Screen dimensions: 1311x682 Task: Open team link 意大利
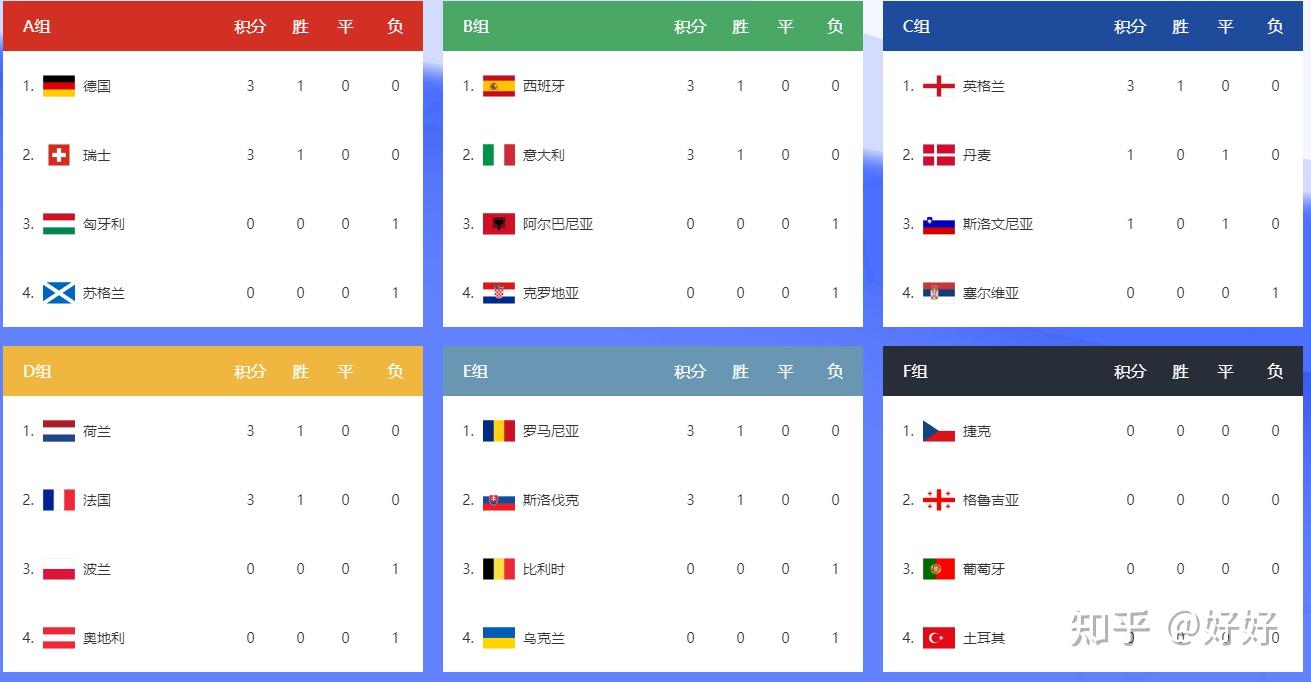coord(544,155)
